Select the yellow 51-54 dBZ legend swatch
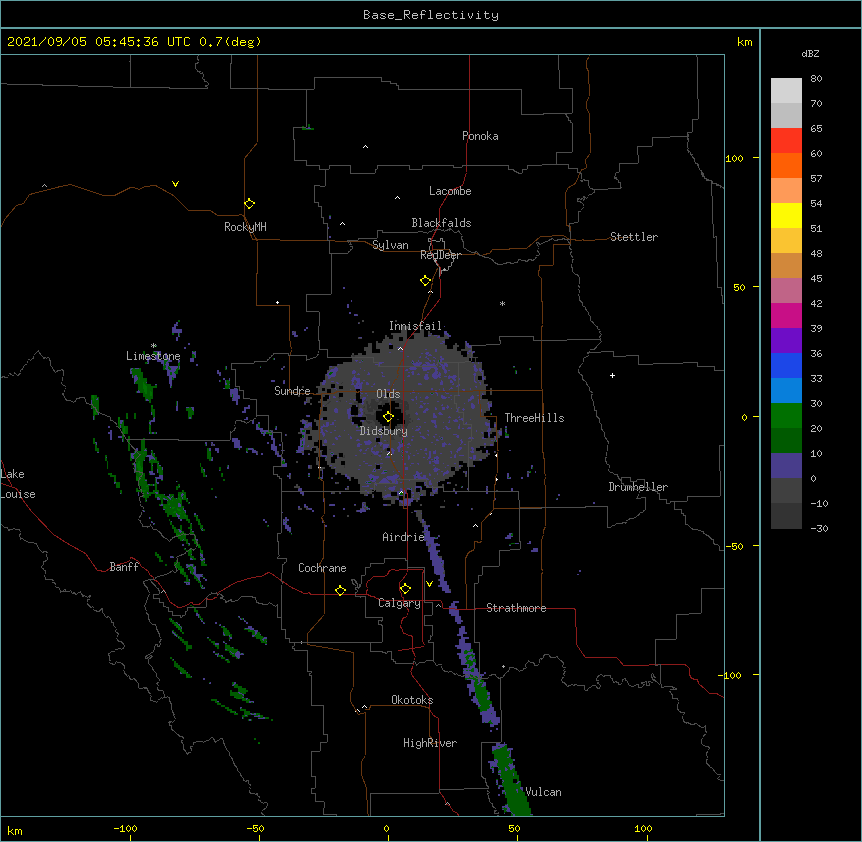Image resolution: width=862 pixels, height=842 pixels. tap(786, 215)
